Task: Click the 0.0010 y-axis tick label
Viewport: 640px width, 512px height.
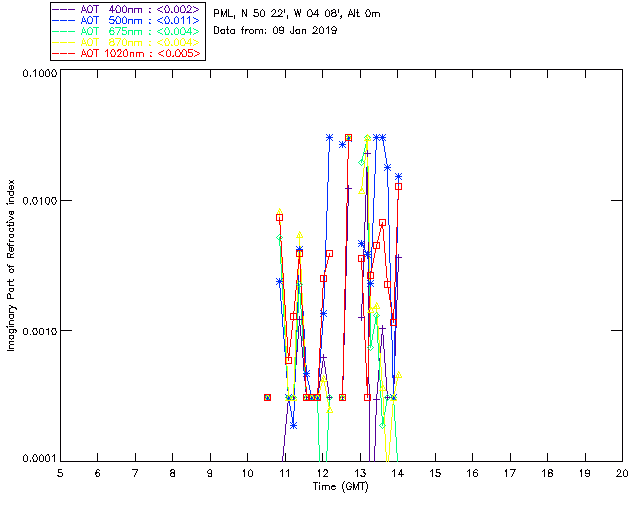Action: pos(39,331)
